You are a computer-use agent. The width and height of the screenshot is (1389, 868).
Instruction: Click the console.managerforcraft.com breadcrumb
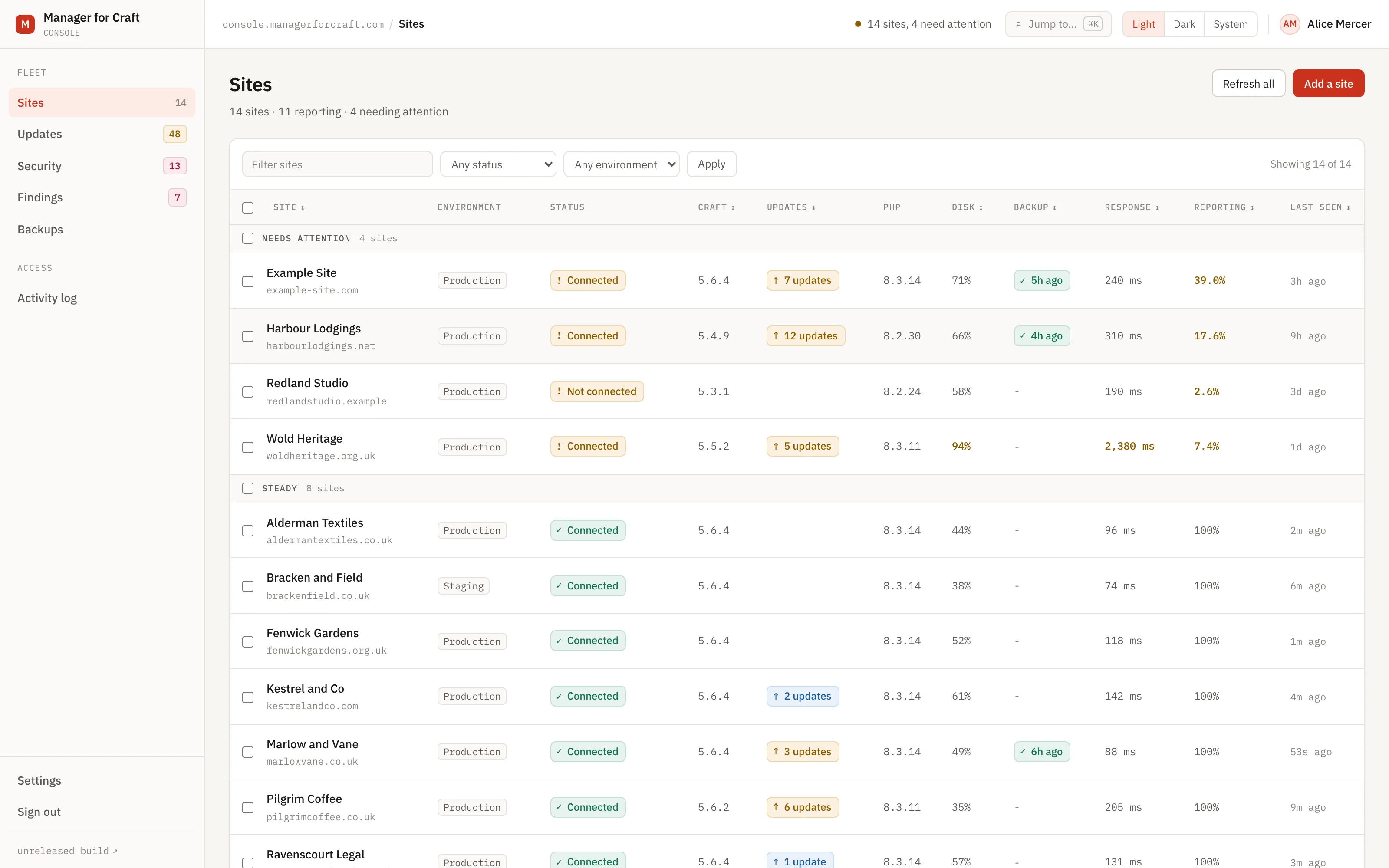pos(303,24)
